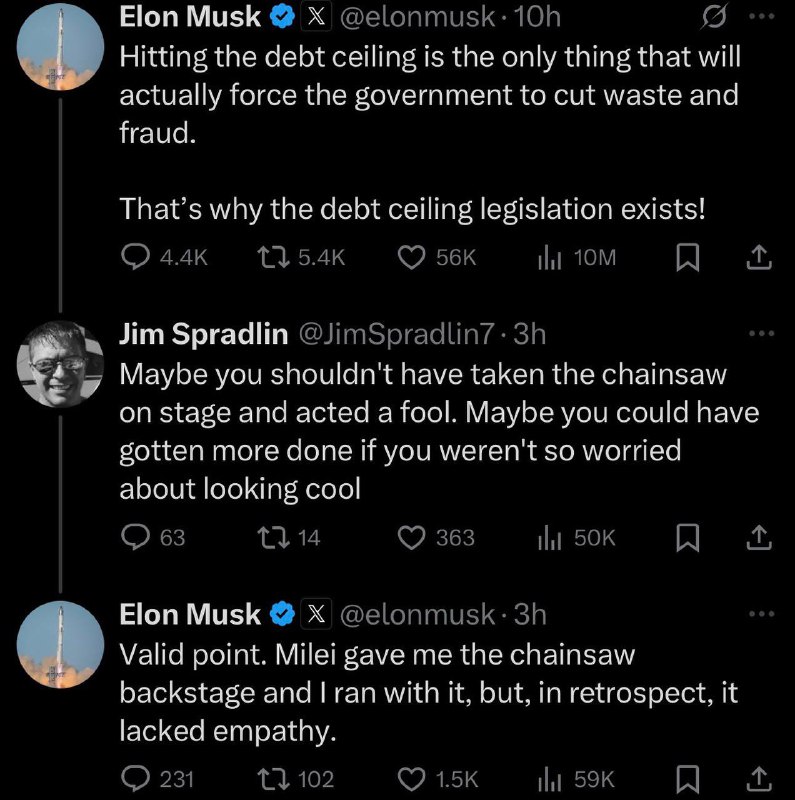Open more options for Jim Spradlin's reply
Image resolution: width=795 pixels, height=800 pixels.
[762, 334]
